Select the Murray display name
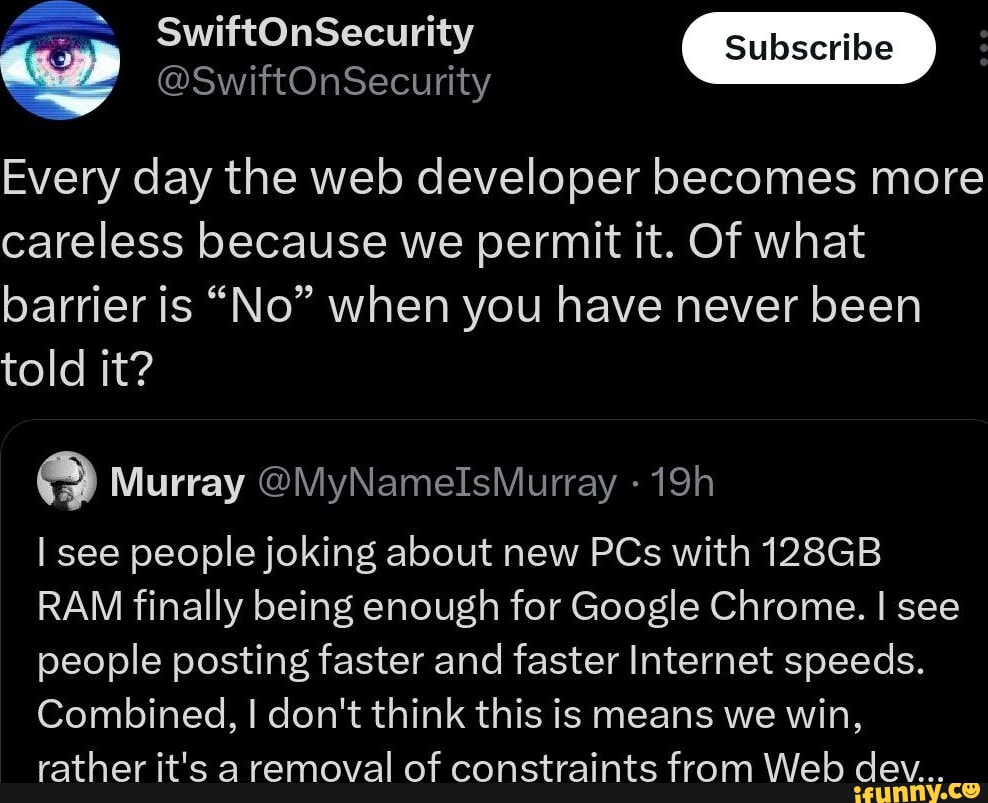 [177, 484]
